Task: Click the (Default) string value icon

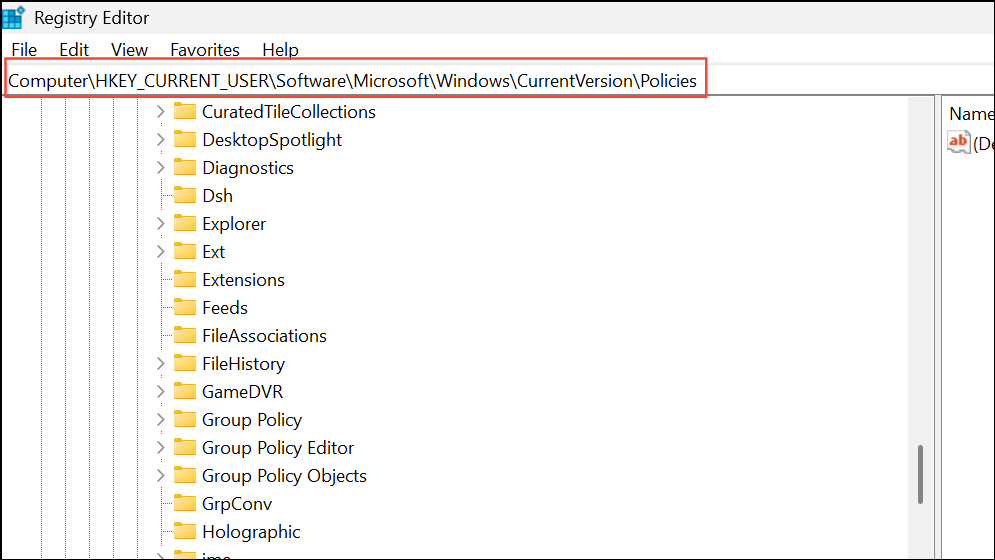Action: [958, 143]
